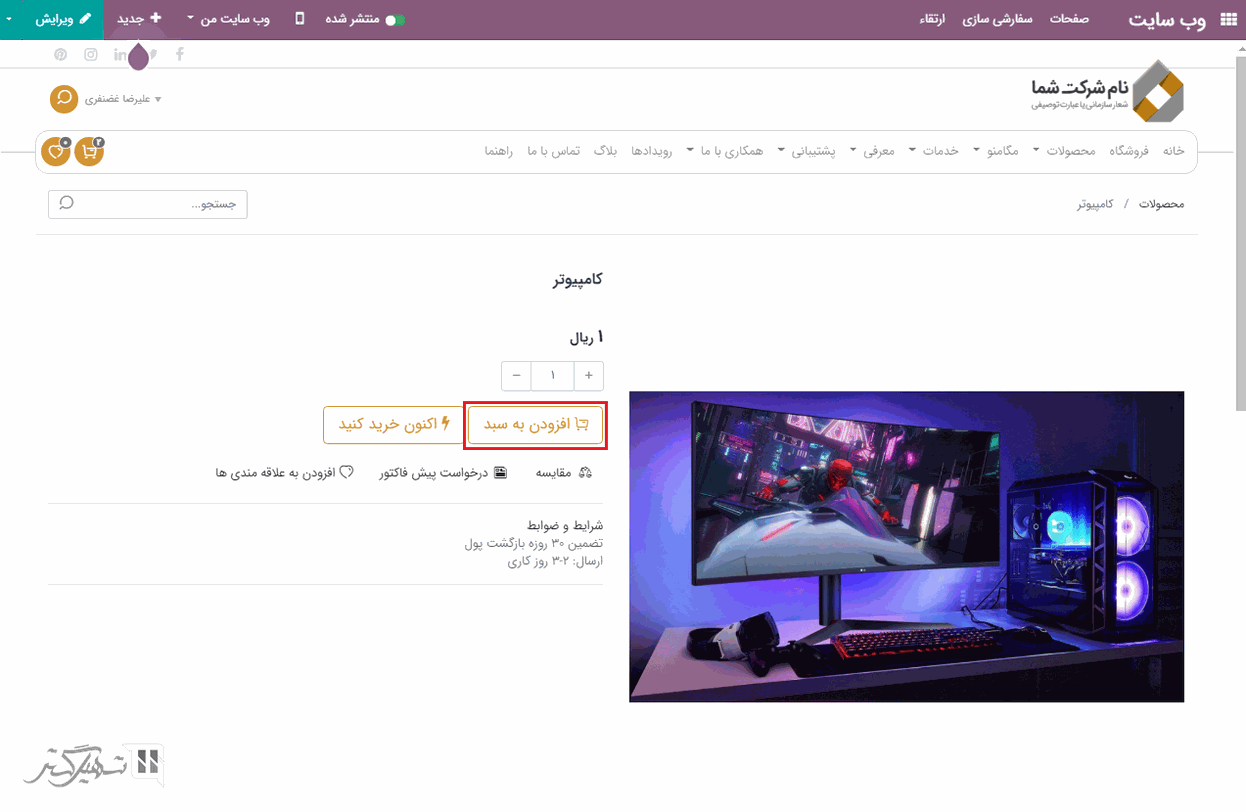Click اکنون خرید کنید buy now button
This screenshot has height=812, width=1246.
(x=394, y=424)
